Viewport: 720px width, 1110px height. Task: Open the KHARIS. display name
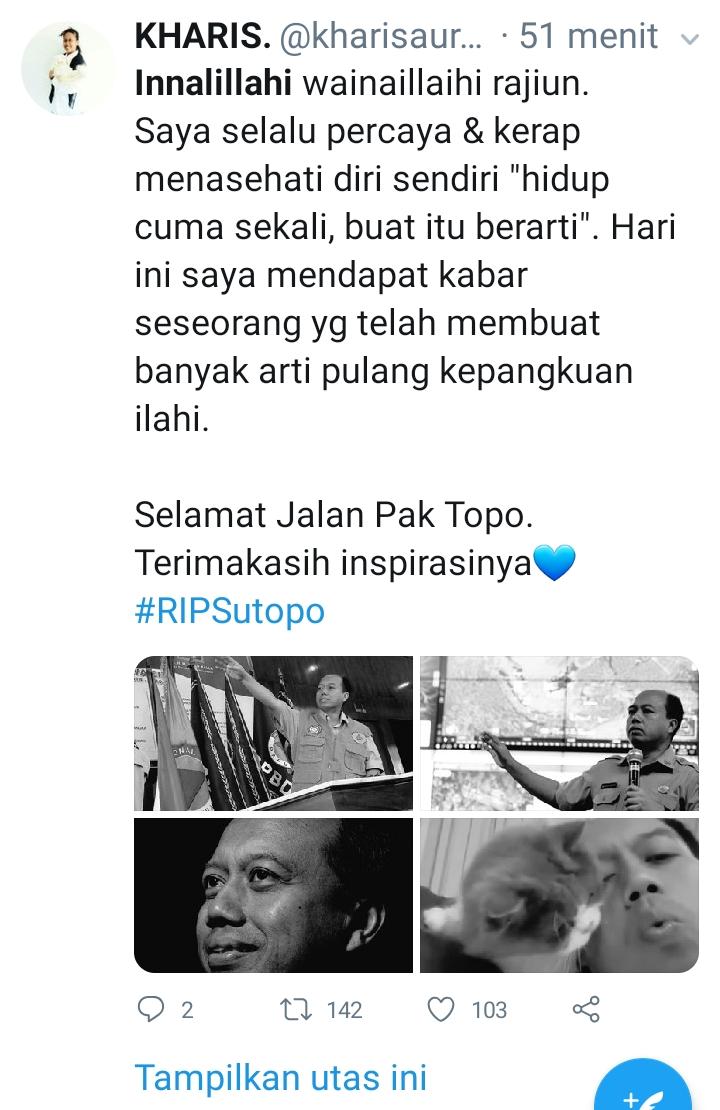click(202, 36)
